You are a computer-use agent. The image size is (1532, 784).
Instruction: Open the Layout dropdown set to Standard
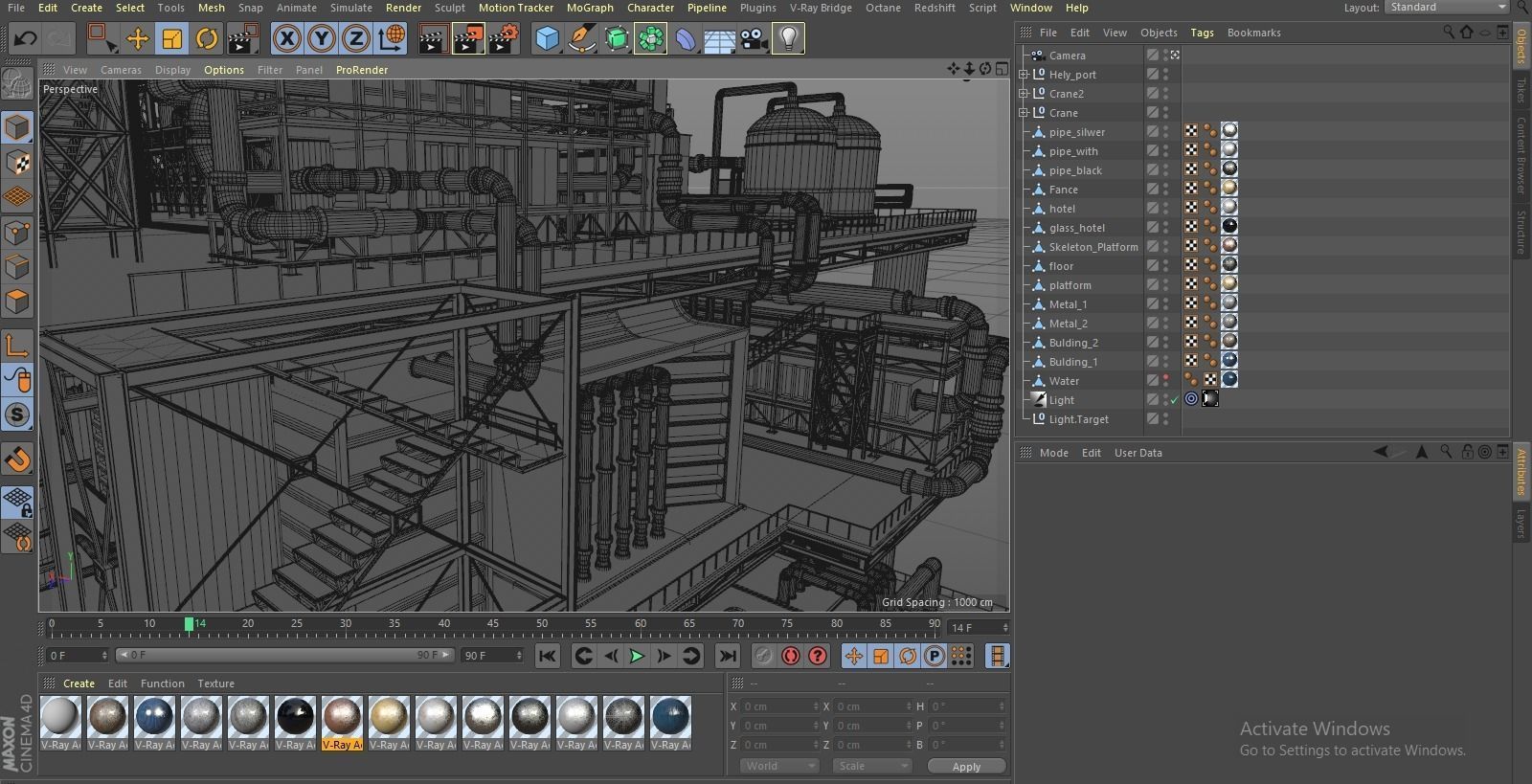tap(1447, 7)
